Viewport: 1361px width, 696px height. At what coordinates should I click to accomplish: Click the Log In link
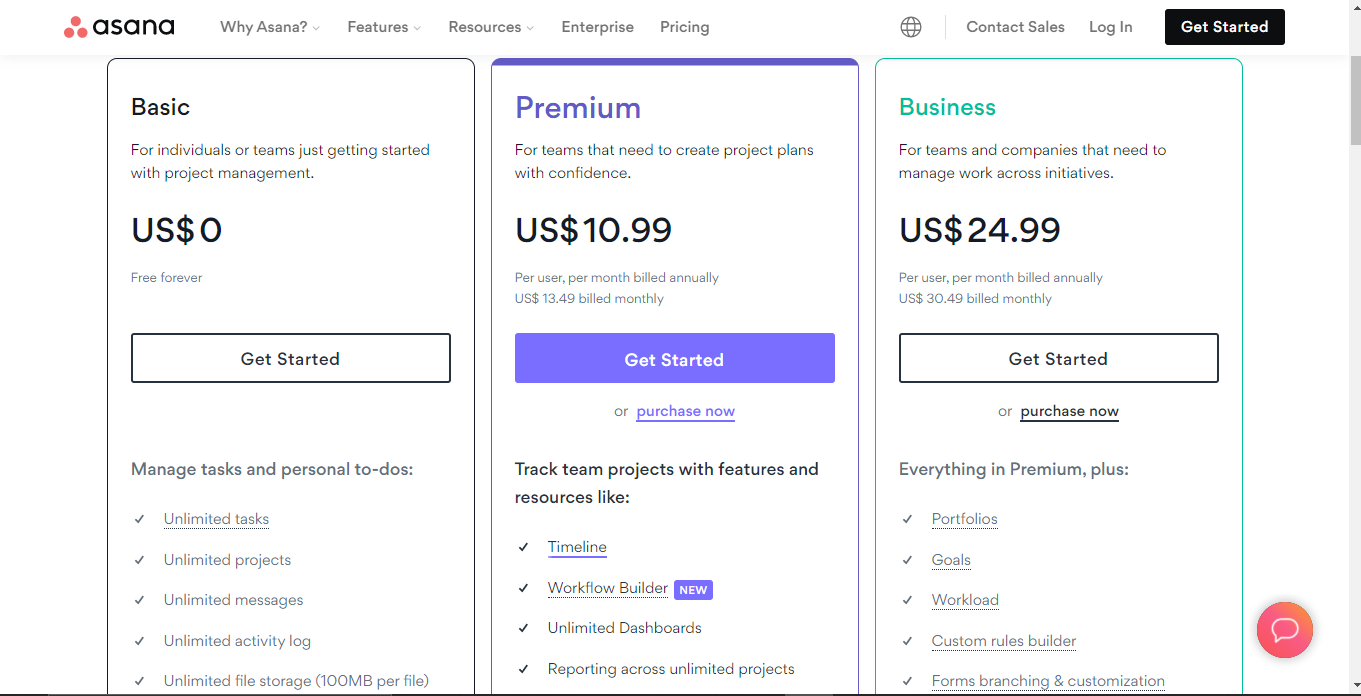(1111, 27)
